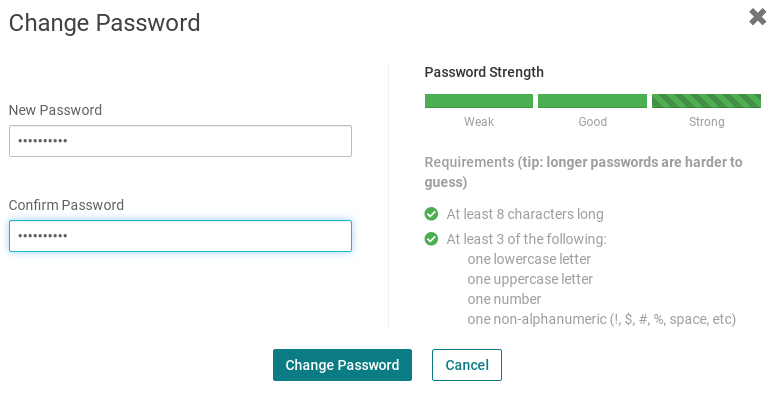Submit with the Change Password button
This screenshot has width=774, height=395.
pyautogui.click(x=342, y=365)
